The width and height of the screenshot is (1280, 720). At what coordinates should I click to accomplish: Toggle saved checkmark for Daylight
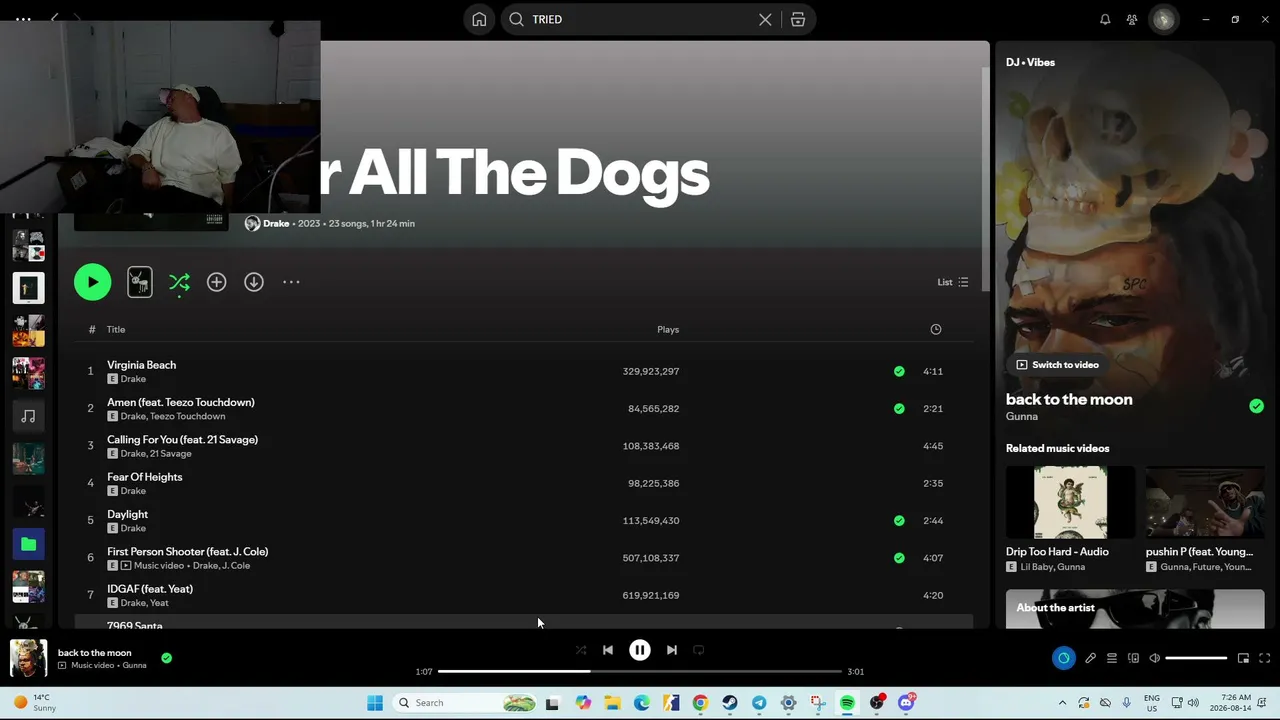coord(899,520)
